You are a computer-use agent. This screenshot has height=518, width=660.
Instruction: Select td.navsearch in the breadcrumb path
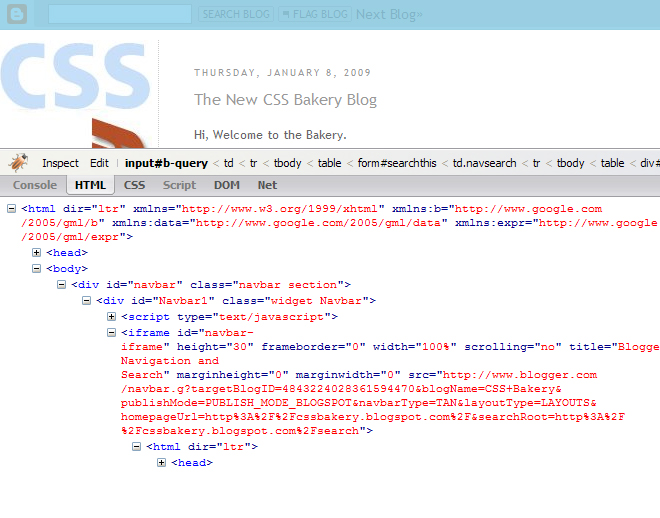484,163
